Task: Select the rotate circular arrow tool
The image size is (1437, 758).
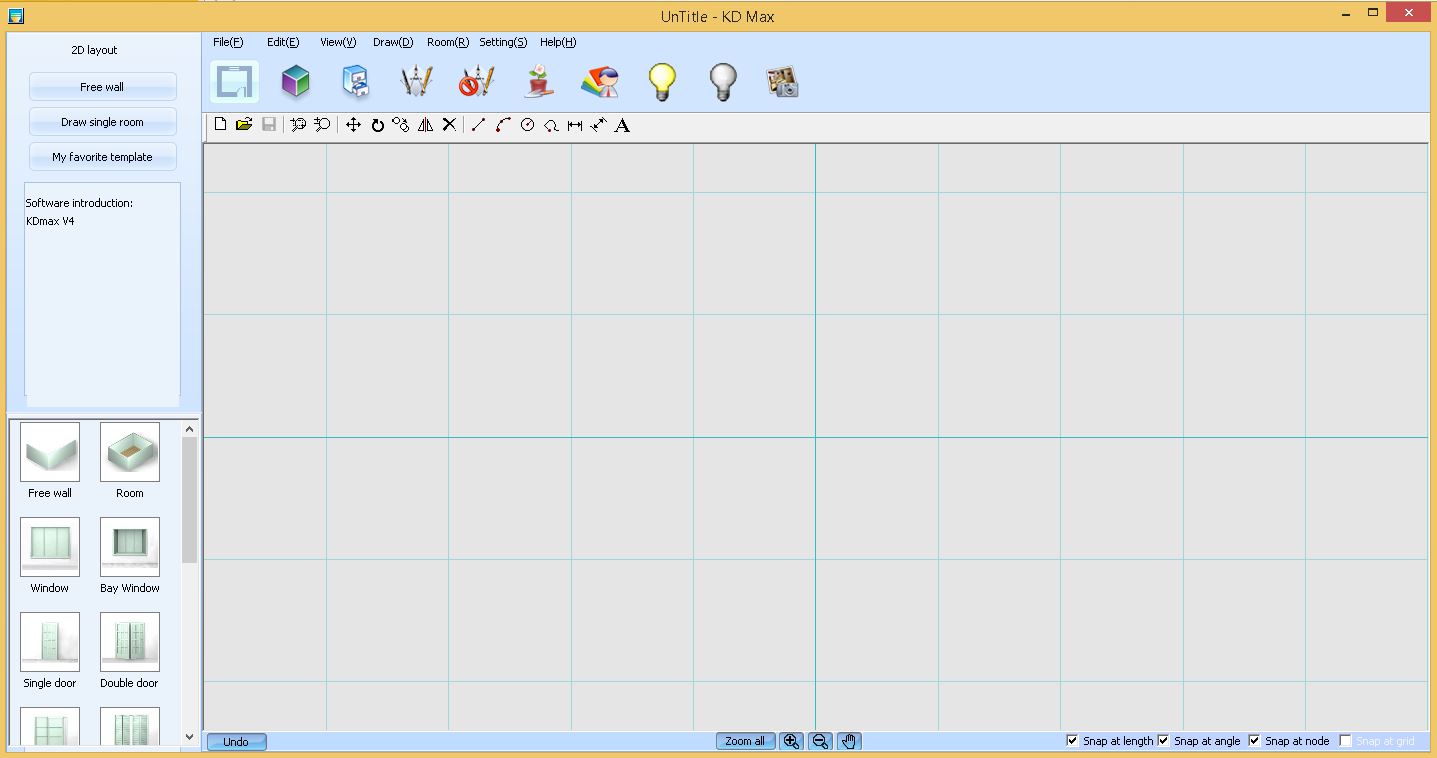Action: click(378, 125)
